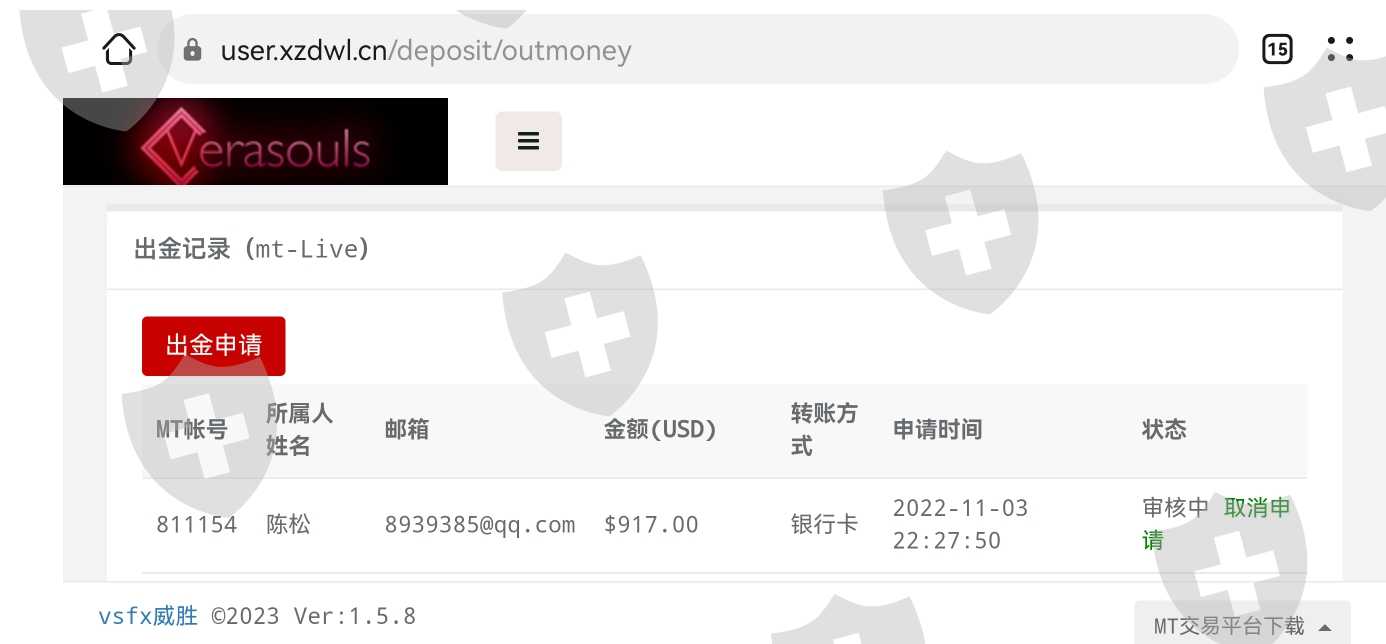
Task: Click the padlock security icon
Action: (x=193, y=50)
